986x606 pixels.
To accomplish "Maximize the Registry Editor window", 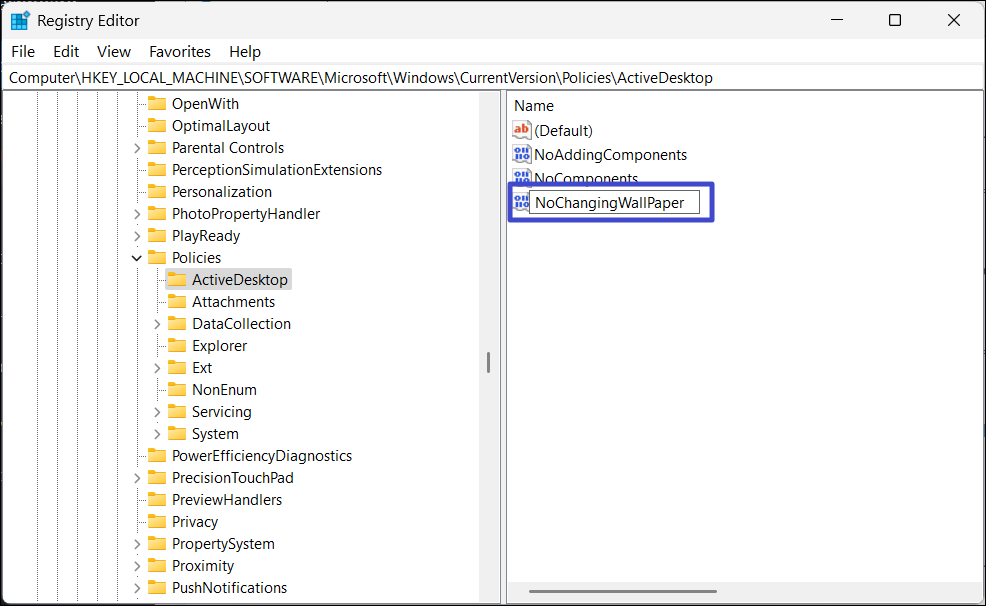I will [x=895, y=20].
